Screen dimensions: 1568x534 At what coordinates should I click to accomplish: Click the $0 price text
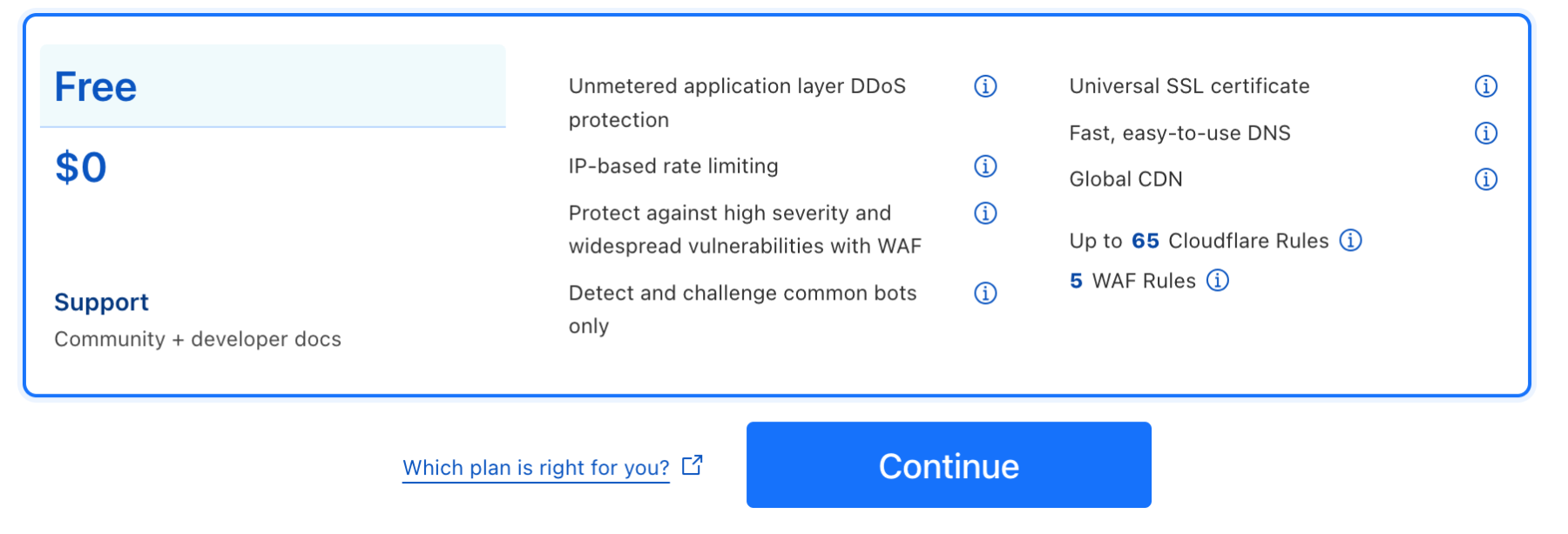click(x=81, y=166)
